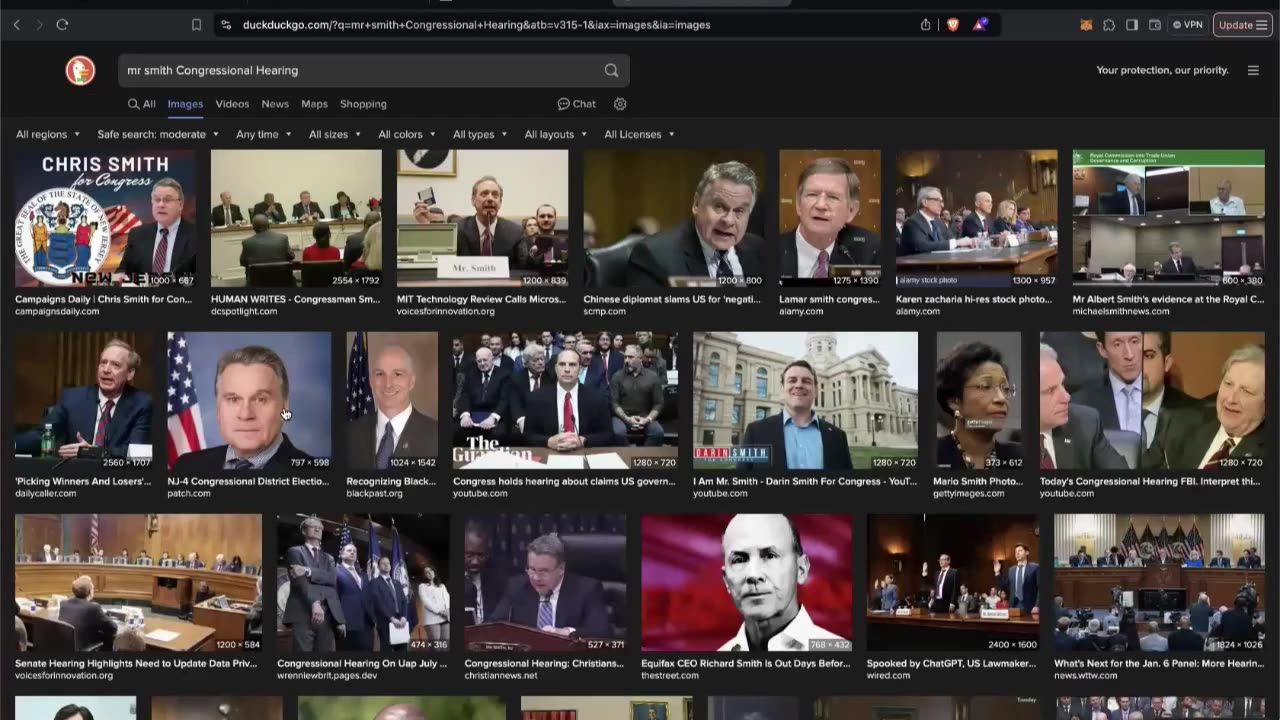Click the search query input field

[x=360, y=70]
